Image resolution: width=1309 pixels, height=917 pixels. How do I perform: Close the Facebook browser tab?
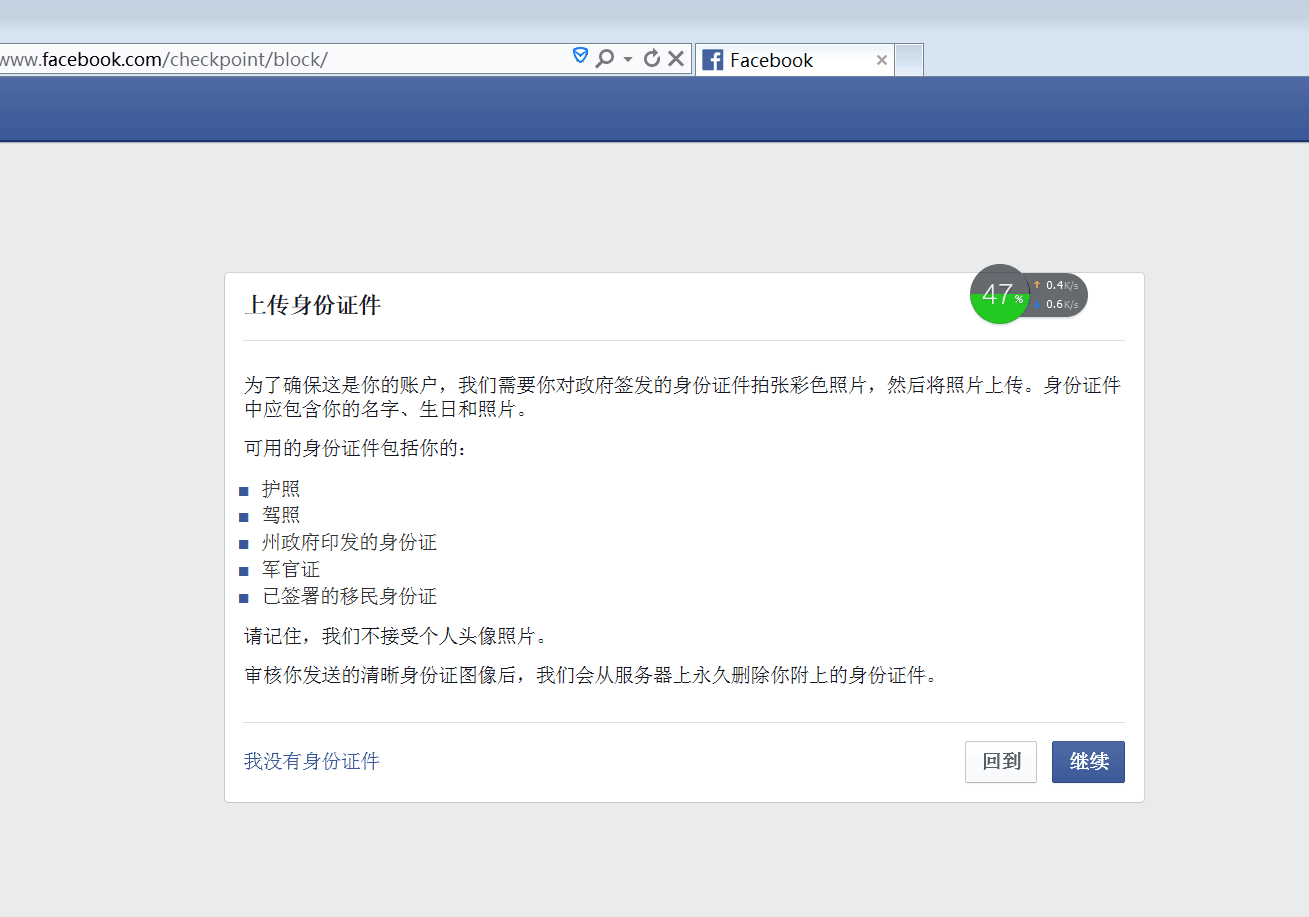click(x=881, y=60)
